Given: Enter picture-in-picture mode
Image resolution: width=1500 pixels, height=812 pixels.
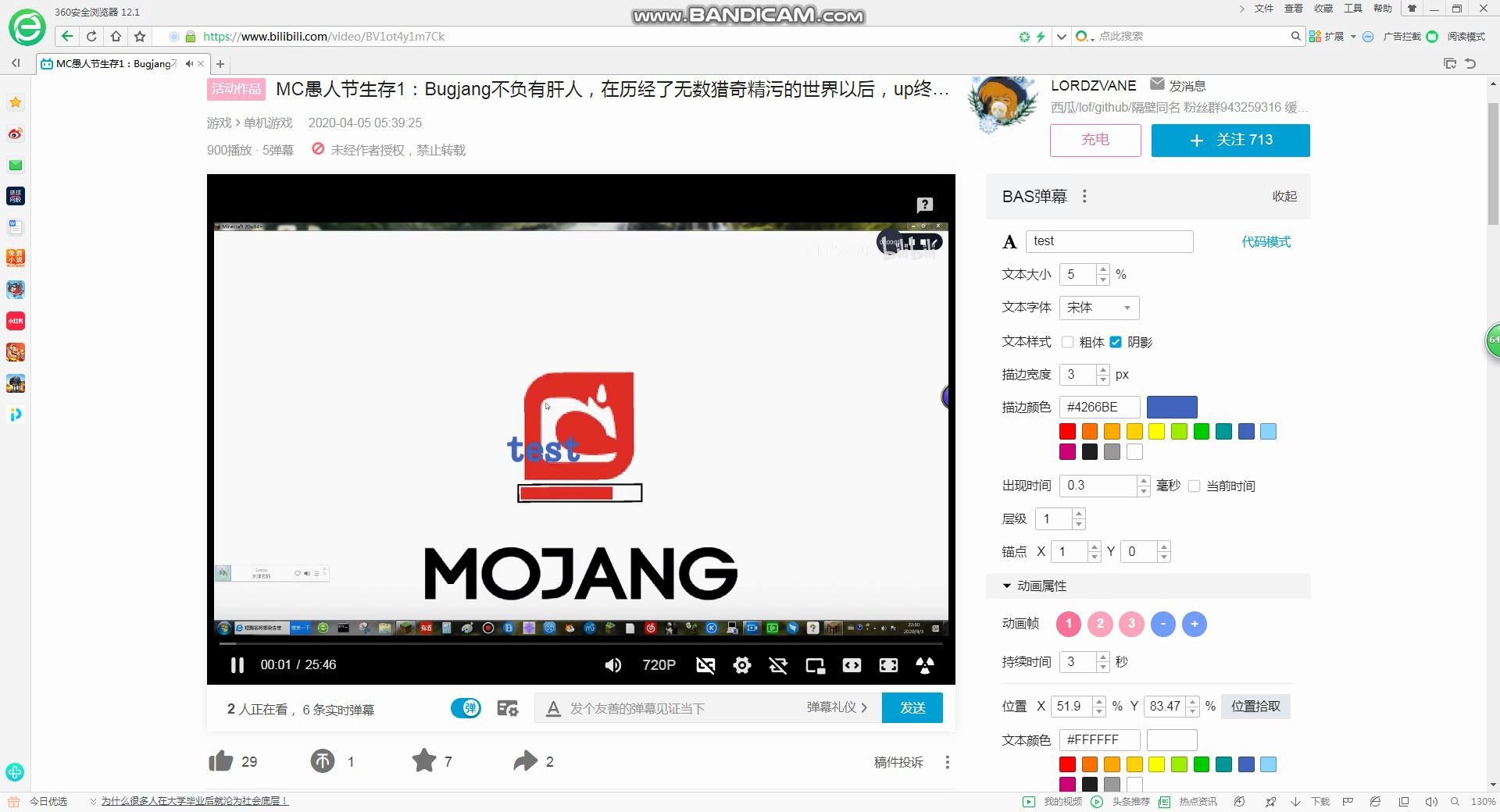Looking at the screenshot, I should (815, 665).
